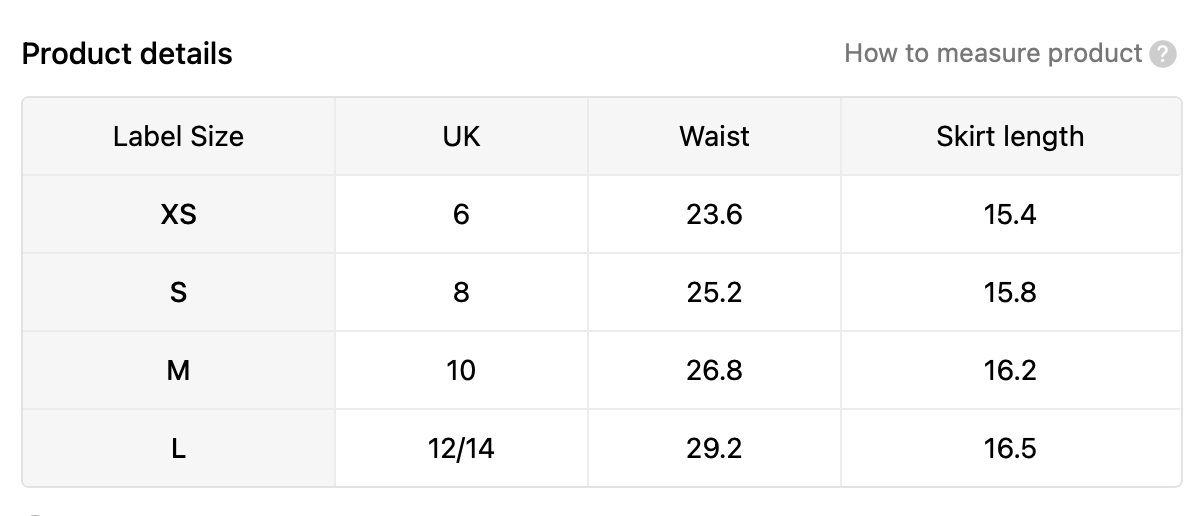Click the skirt length value 16.5
The width and height of the screenshot is (1196, 516).
1011,448
